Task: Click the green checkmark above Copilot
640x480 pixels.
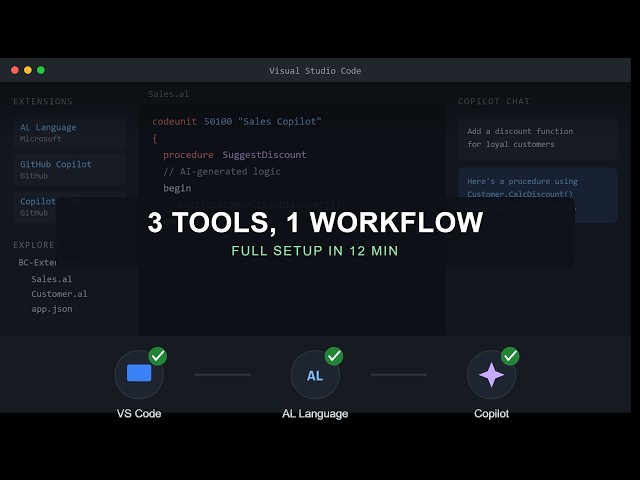Action: pos(510,356)
